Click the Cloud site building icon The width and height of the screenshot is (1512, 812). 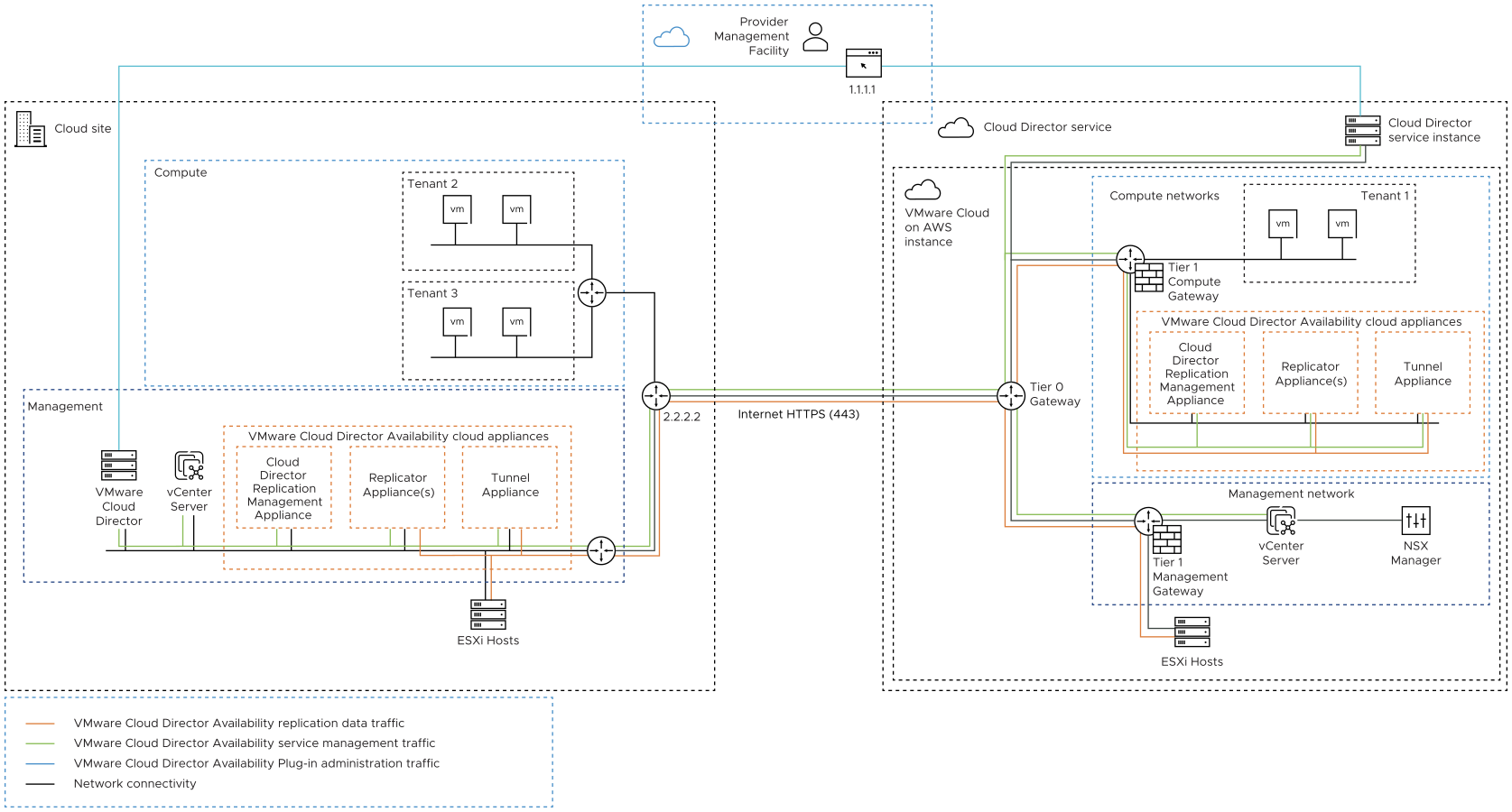tap(31, 129)
